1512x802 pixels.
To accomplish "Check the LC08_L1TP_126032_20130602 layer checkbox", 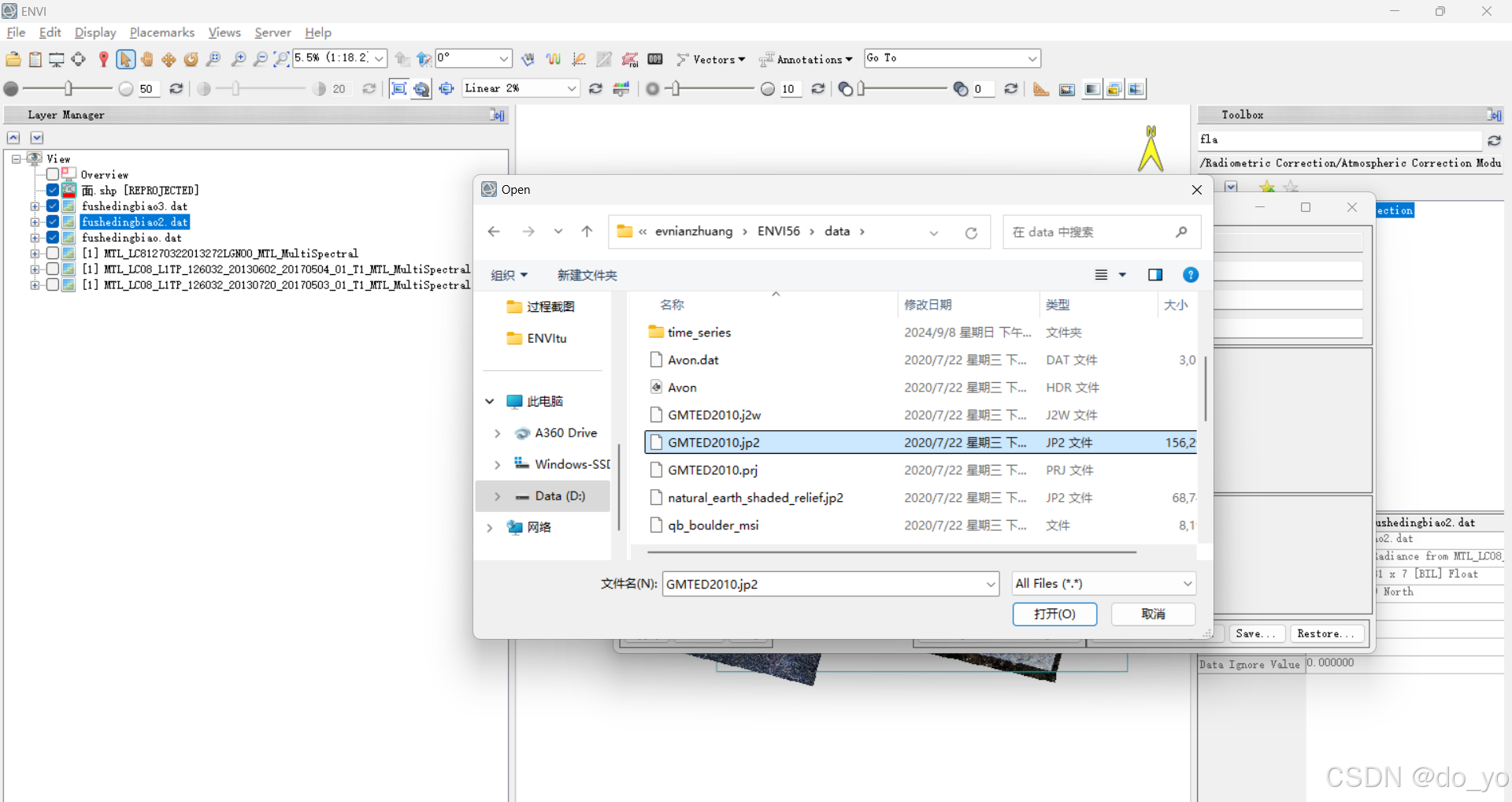I will pos(53,269).
